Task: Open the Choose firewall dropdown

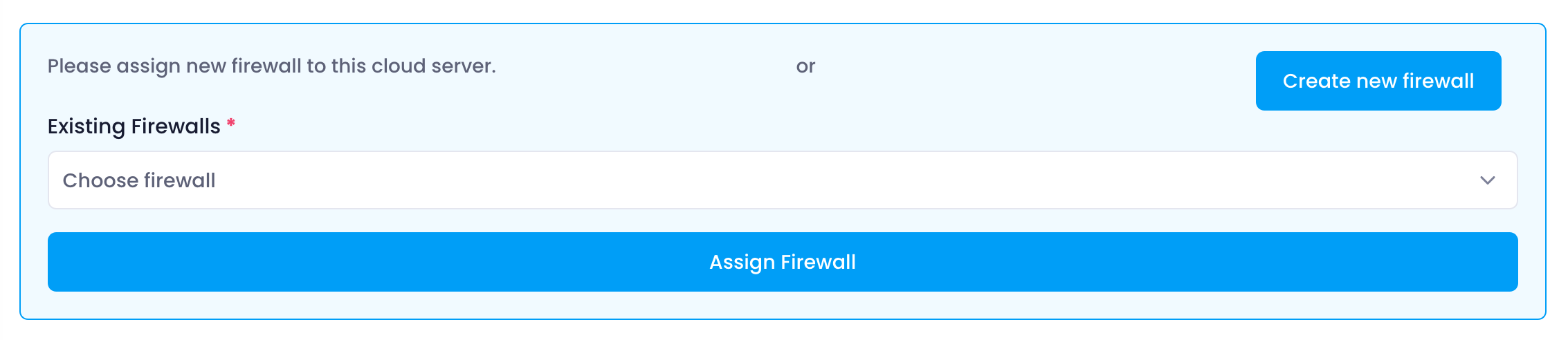Action: [783, 180]
